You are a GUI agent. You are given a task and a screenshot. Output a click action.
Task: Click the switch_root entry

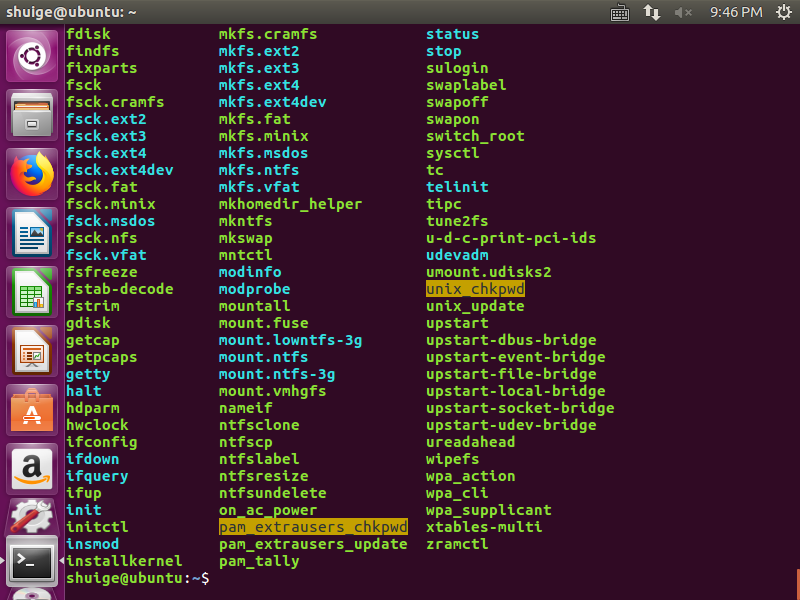pos(476,136)
